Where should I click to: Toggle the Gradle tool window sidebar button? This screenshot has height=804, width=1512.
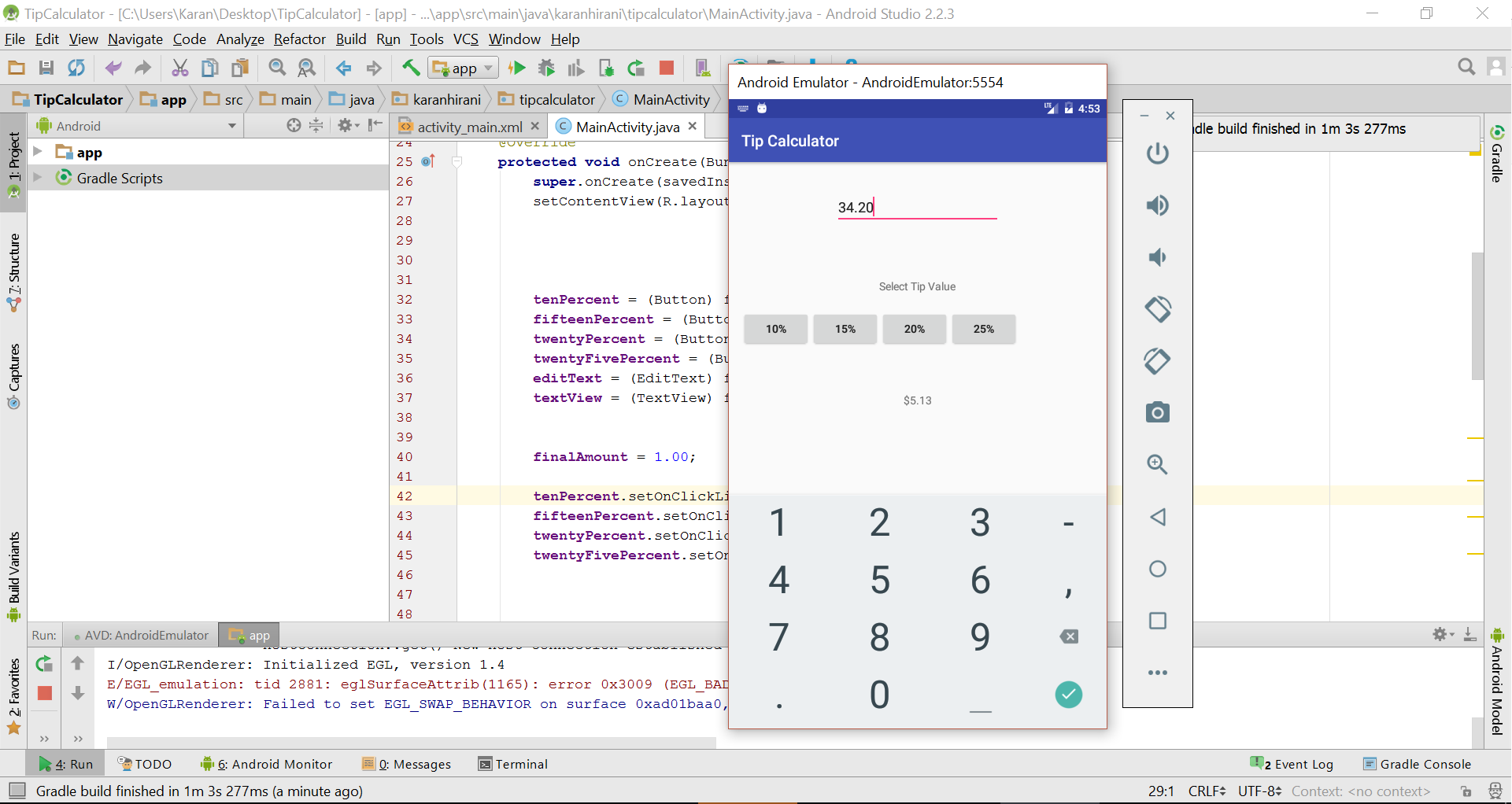[1497, 153]
